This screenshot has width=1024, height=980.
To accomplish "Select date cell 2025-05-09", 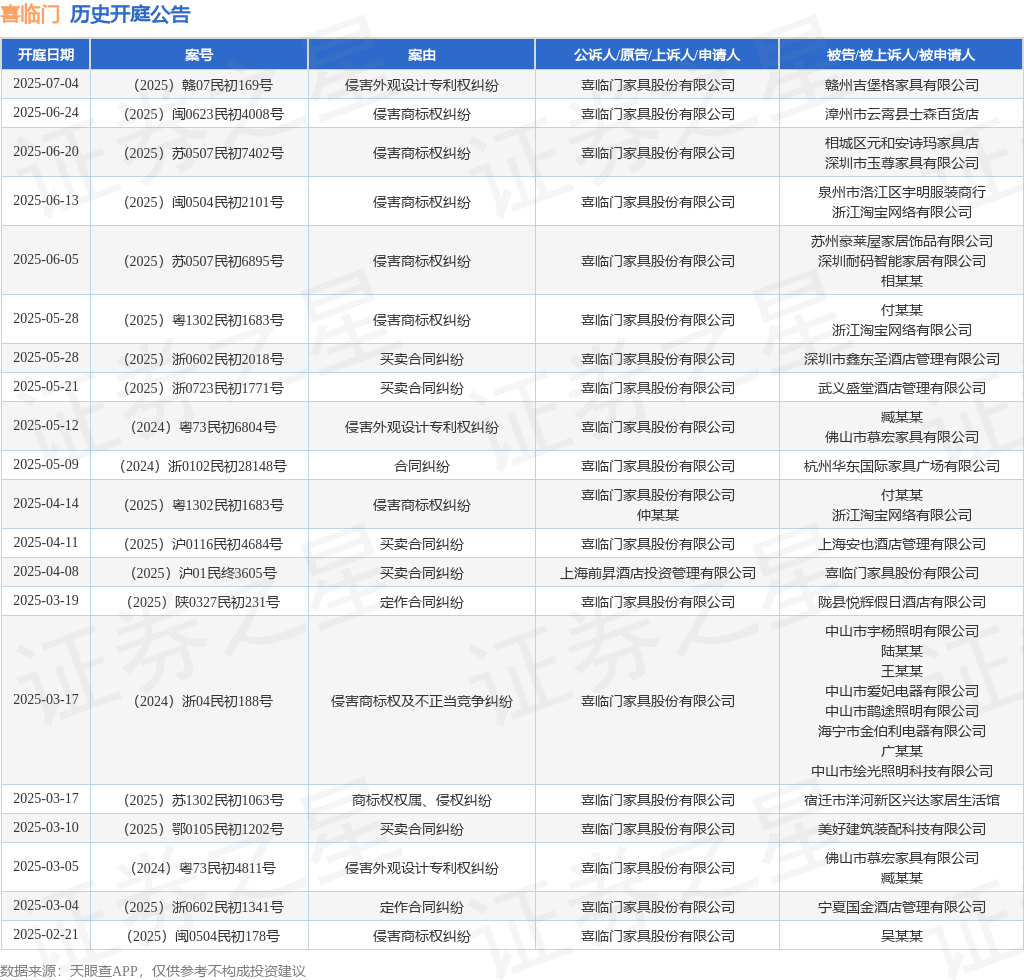I will (x=46, y=464).
